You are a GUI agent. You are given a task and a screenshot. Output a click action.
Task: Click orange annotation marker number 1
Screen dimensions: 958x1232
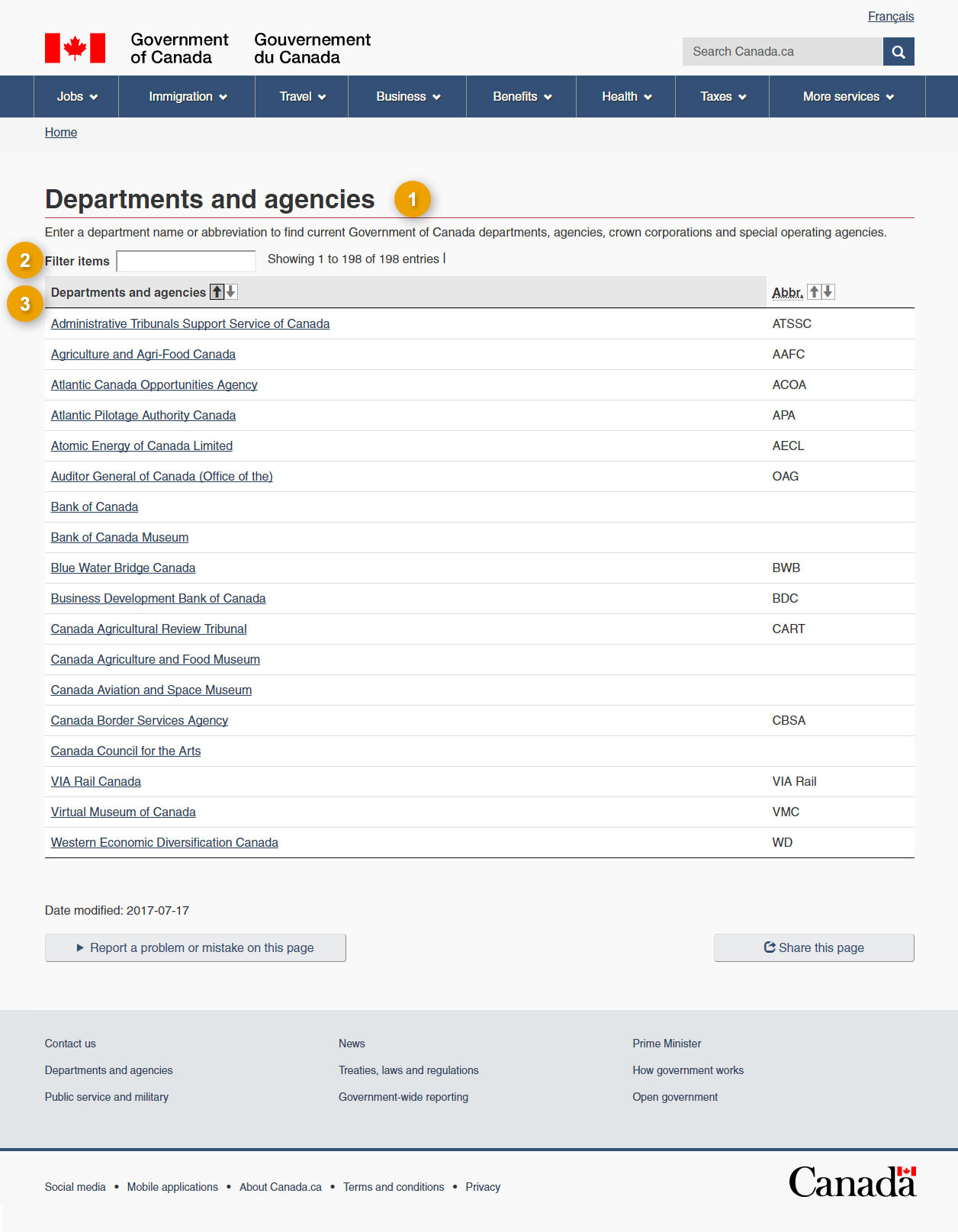coord(412,199)
